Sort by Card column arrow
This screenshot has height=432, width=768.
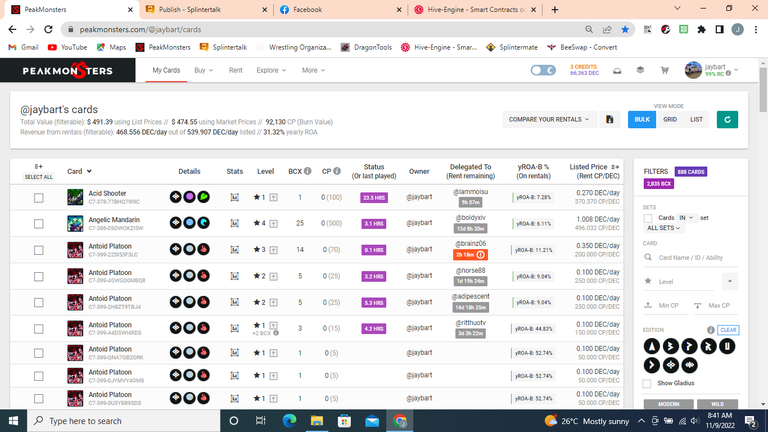89,171
